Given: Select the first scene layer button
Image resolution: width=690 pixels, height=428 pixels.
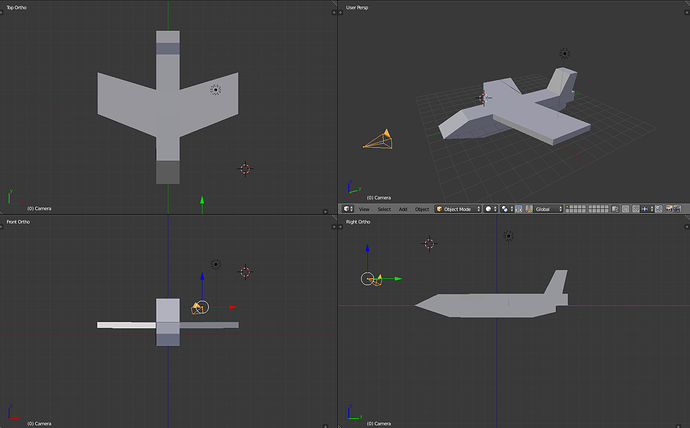Looking at the screenshot, I should tap(567, 207).
